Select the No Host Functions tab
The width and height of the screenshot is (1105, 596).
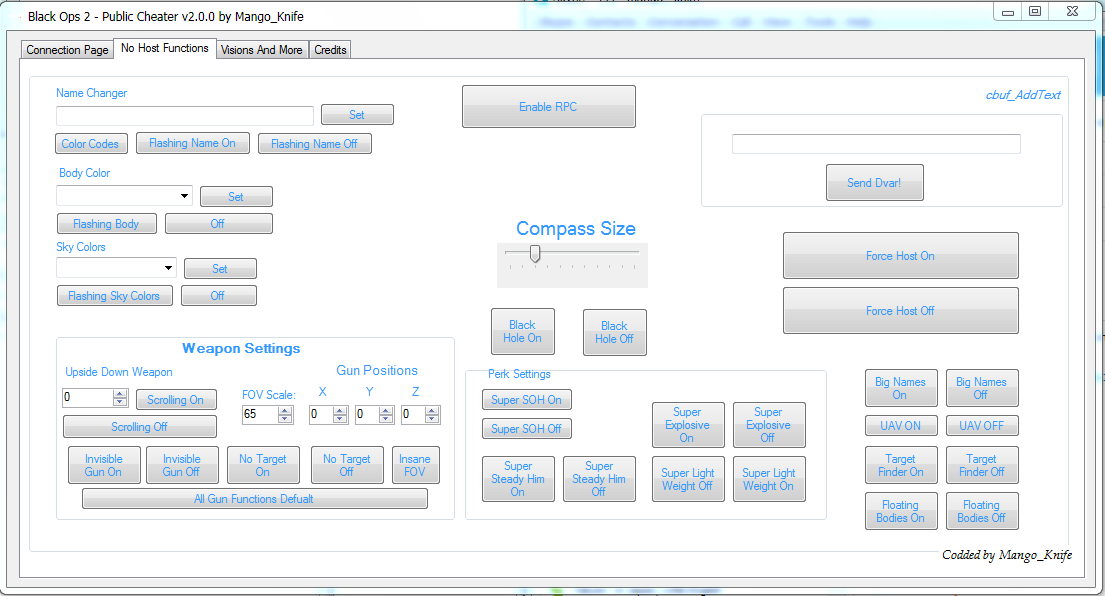165,48
